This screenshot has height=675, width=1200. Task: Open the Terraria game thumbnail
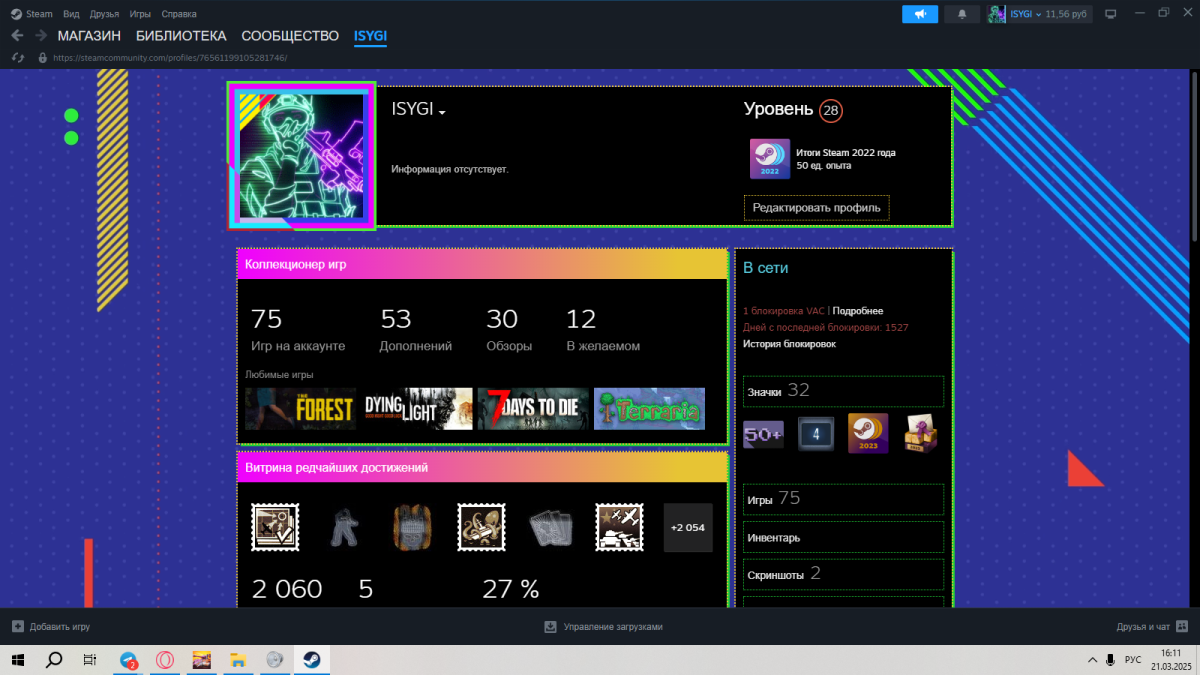649,409
